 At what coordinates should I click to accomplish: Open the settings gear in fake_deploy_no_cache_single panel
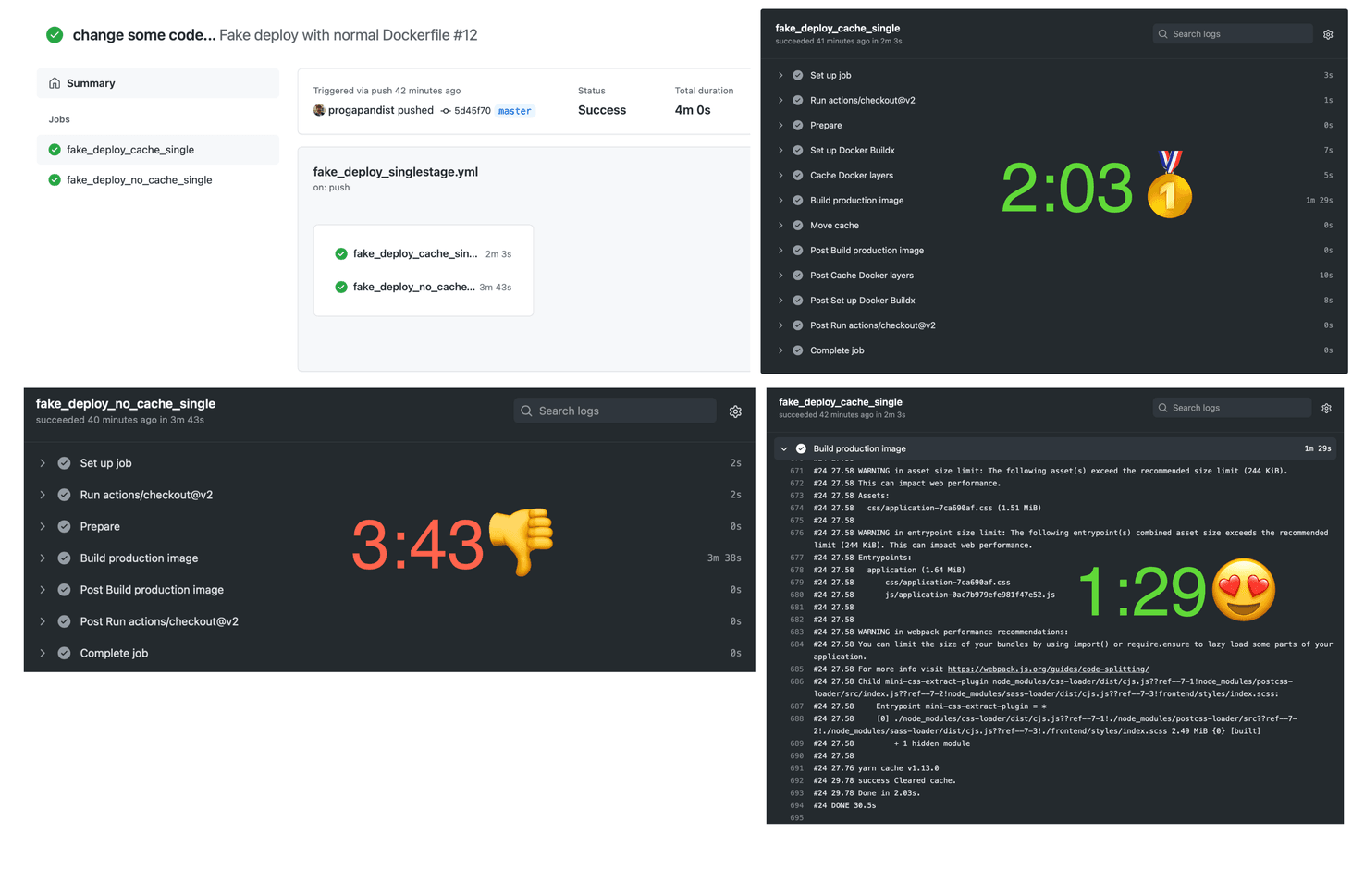click(735, 411)
